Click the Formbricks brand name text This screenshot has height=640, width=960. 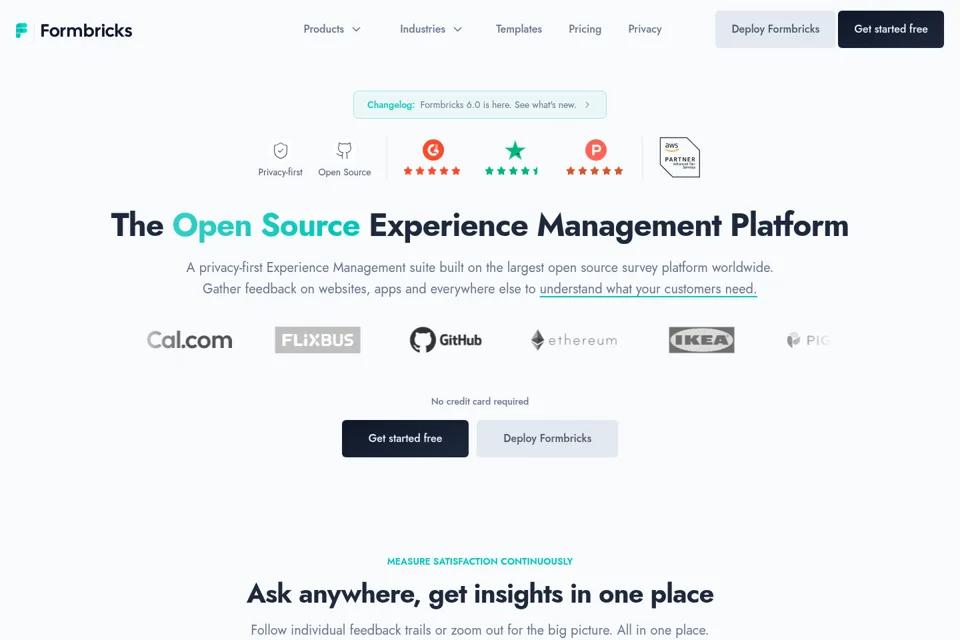coord(86,31)
